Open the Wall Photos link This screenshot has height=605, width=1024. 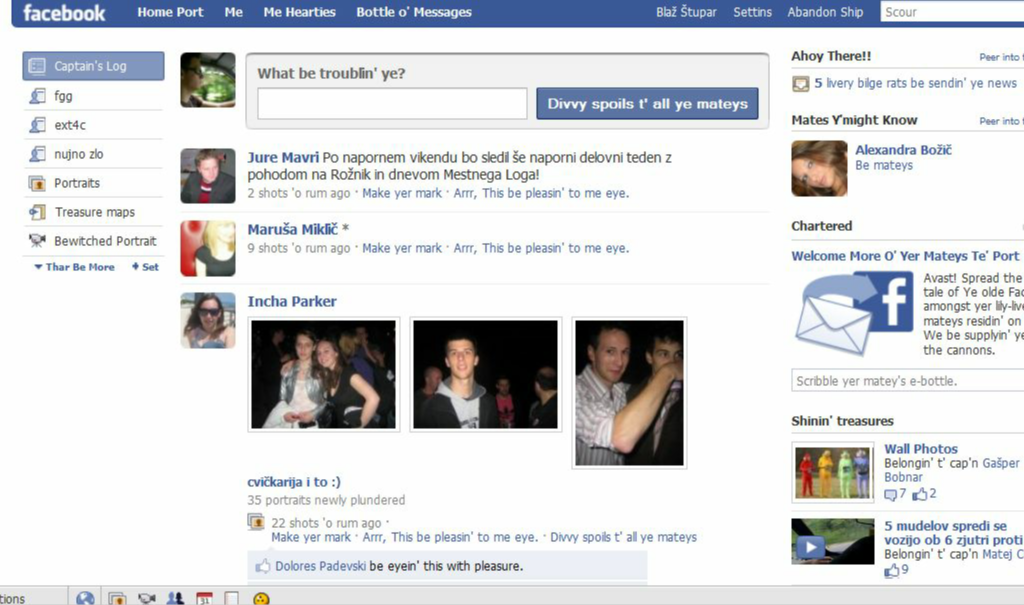[920, 449]
